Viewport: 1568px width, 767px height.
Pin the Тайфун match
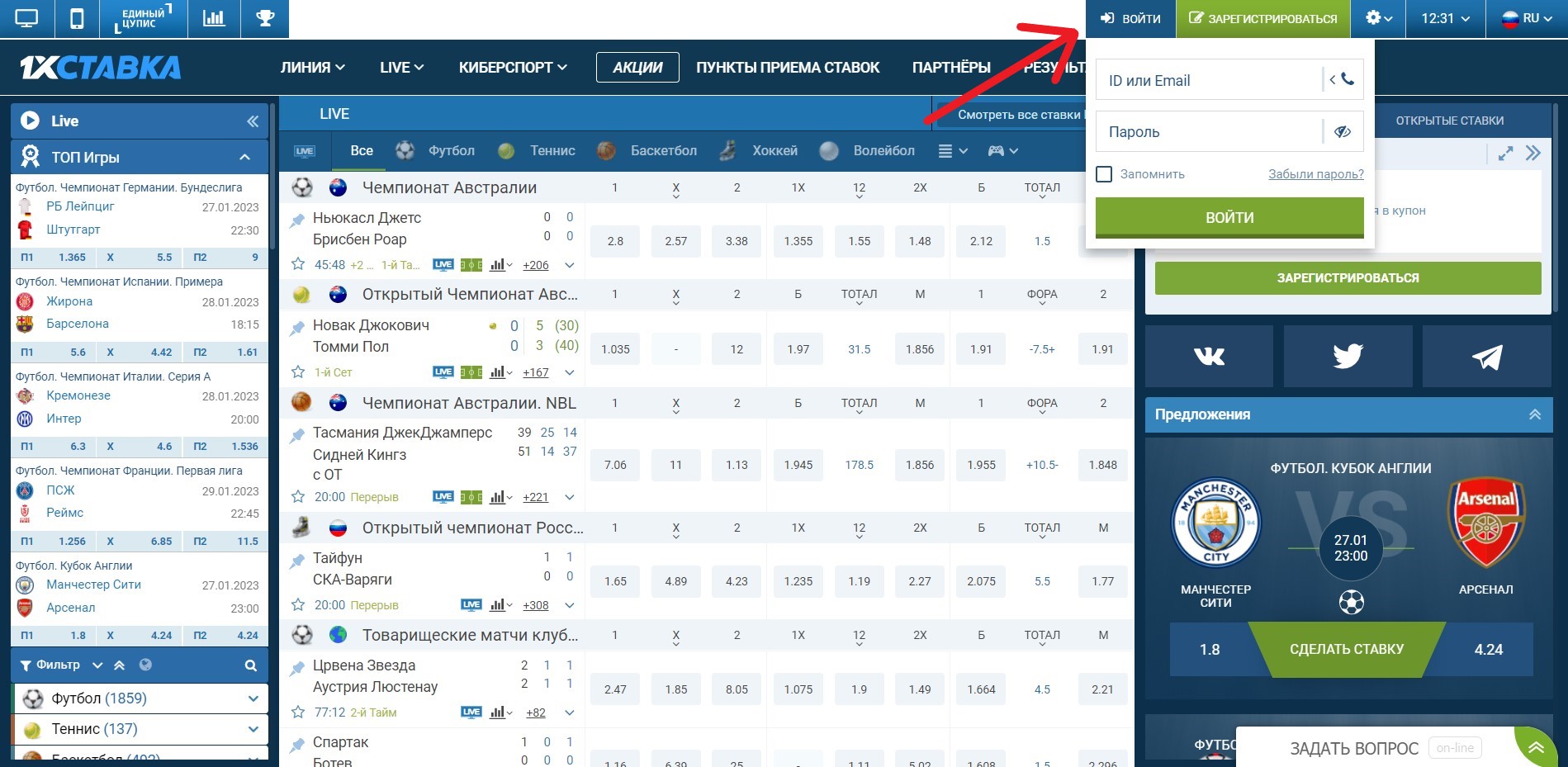[297, 561]
